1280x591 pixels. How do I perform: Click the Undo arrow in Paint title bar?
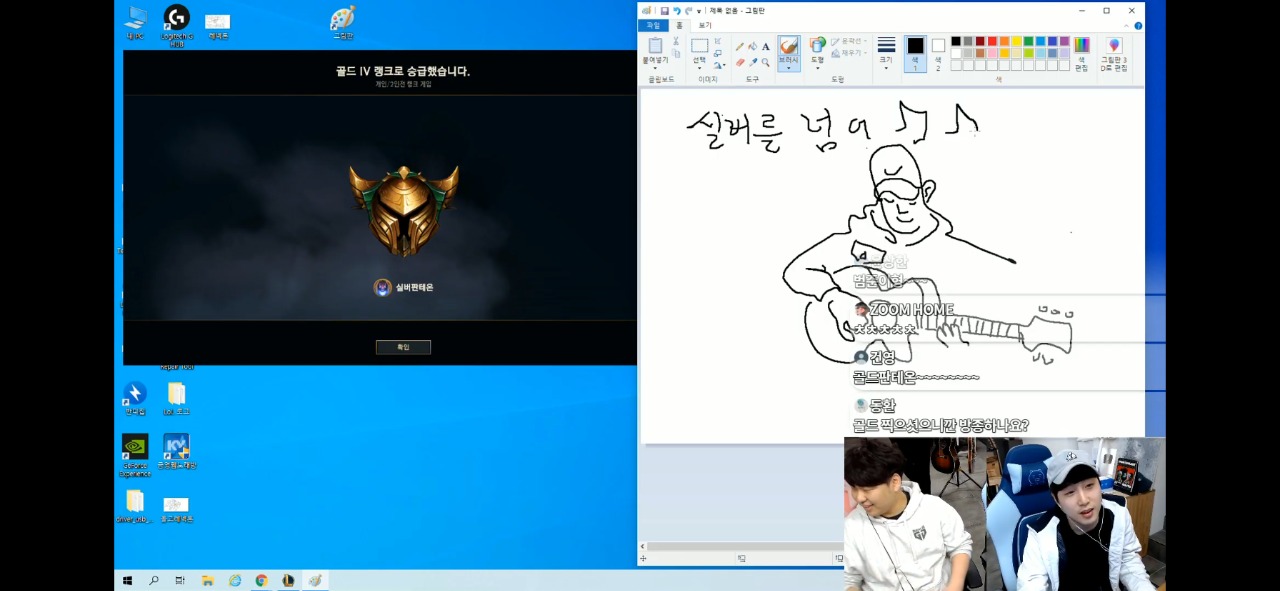[x=677, y=11]
